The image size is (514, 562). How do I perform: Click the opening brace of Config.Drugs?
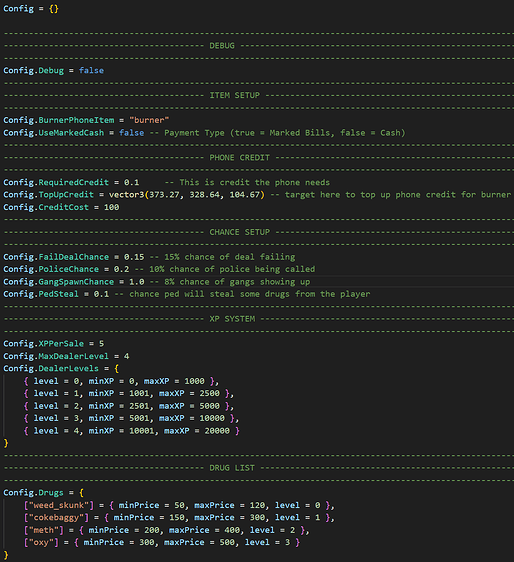coord(81,493)
